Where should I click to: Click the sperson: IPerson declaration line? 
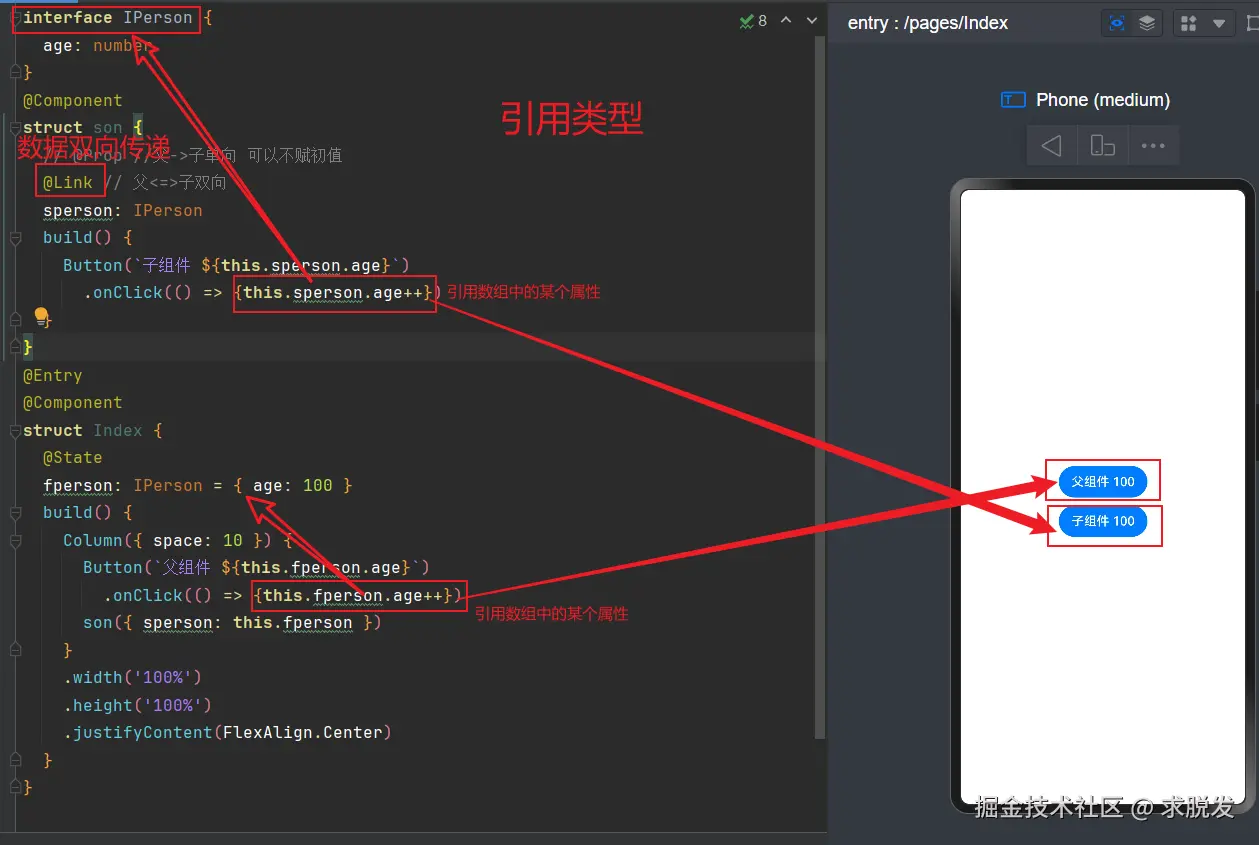click(123, 211)
